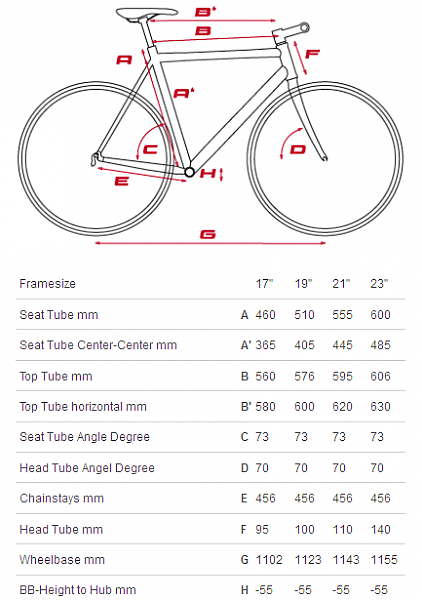Screen dimensions: 422x600
Task: Click the Seat Tube Center-Center mm label
Action: click(98, 345)
